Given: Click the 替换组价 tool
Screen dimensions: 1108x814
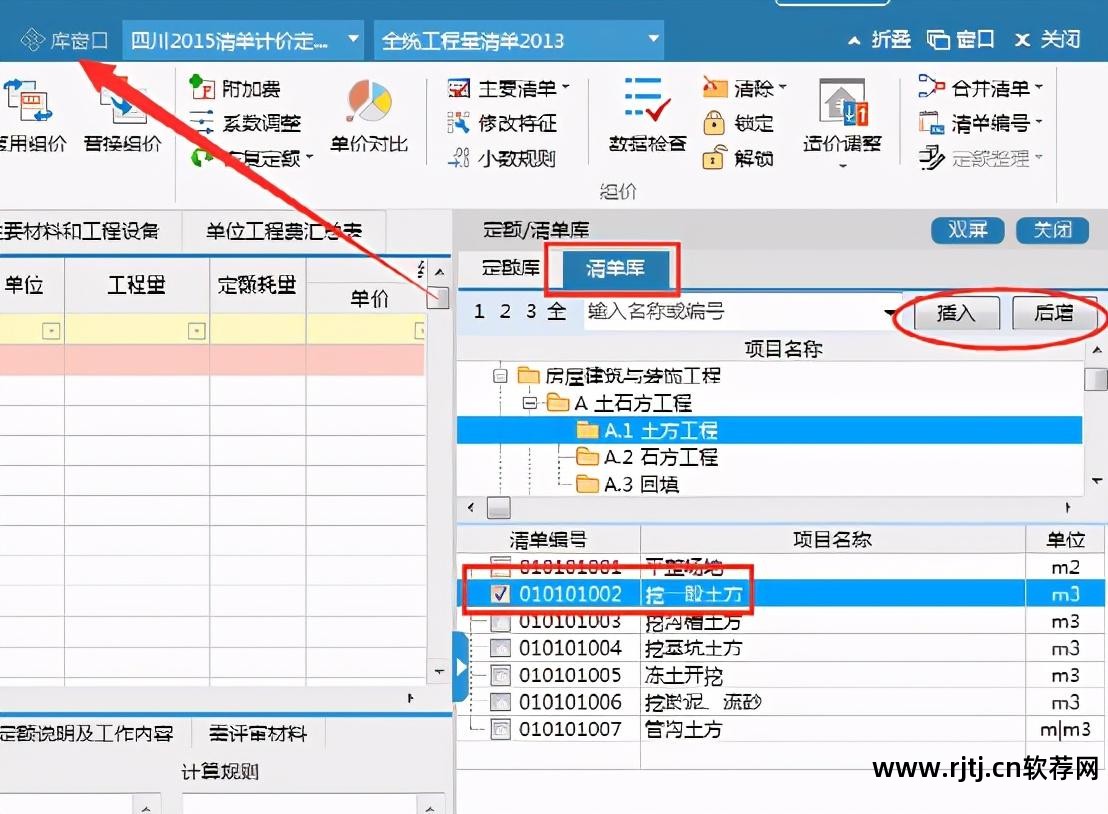Looking at the screenshot, I should click(123, 117).
